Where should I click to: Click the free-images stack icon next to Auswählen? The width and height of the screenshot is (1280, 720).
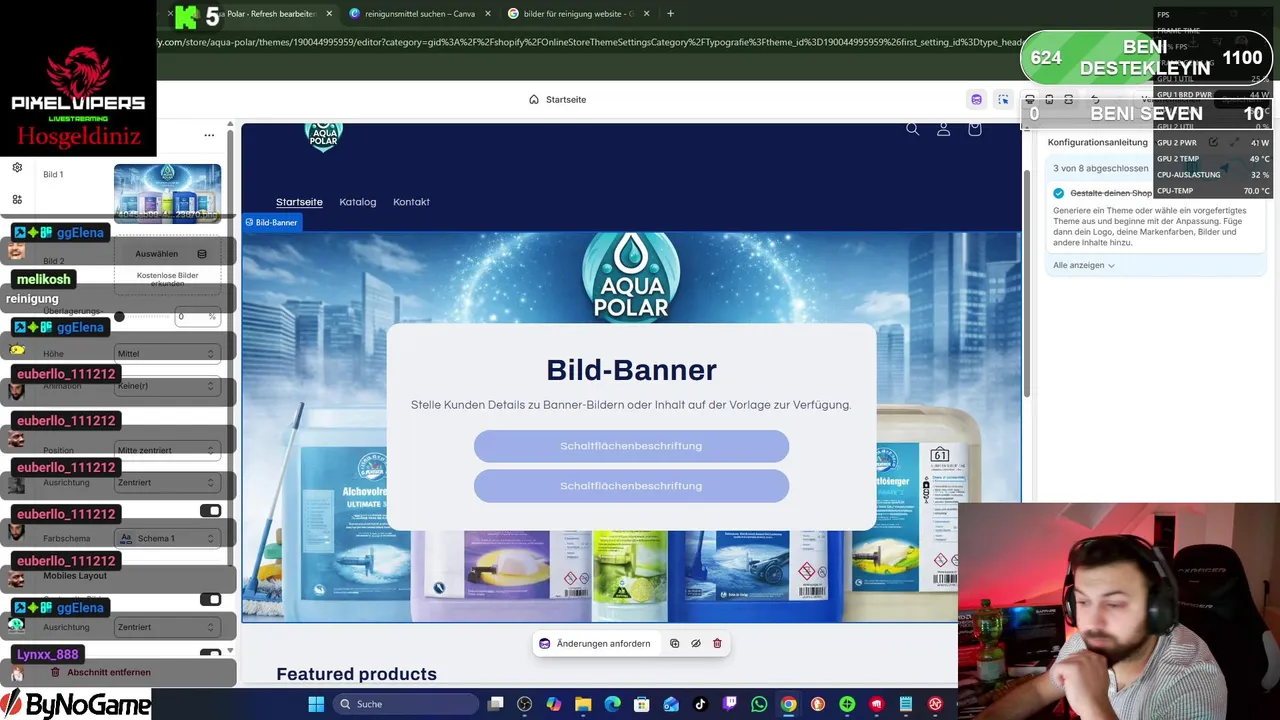(x=202, y=254)
